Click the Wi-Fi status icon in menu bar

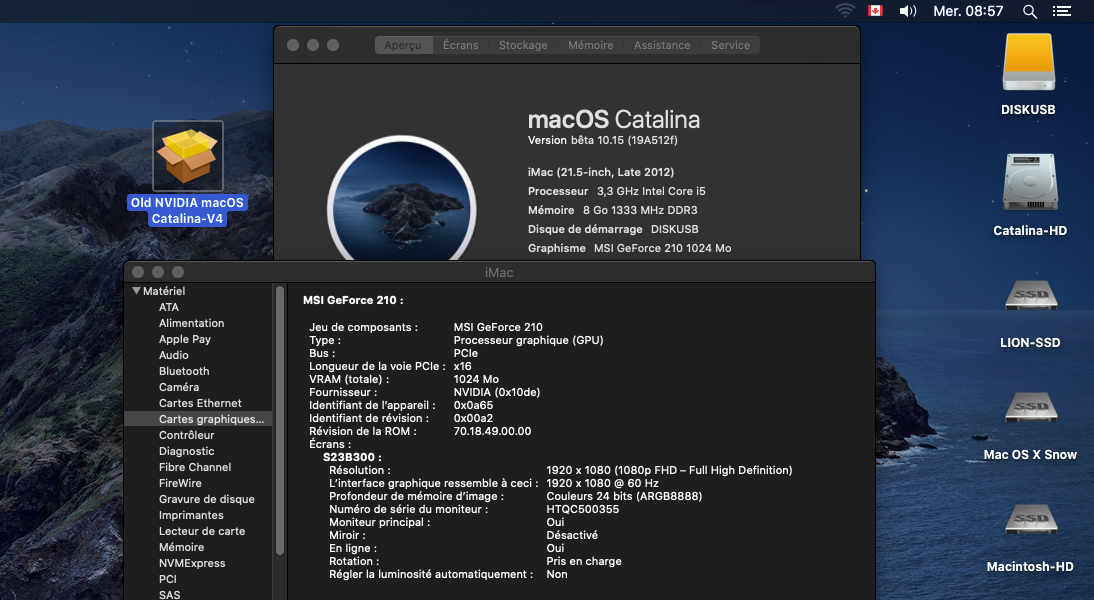[x=845, y=11]
